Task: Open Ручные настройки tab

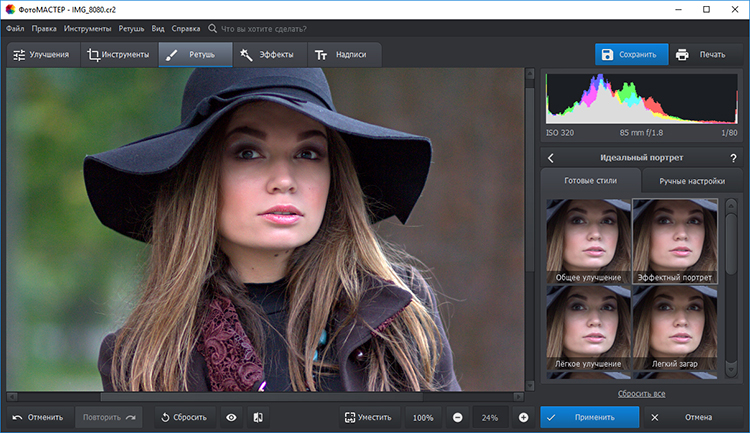Action: pyautogui.click(x=685, y=181)
